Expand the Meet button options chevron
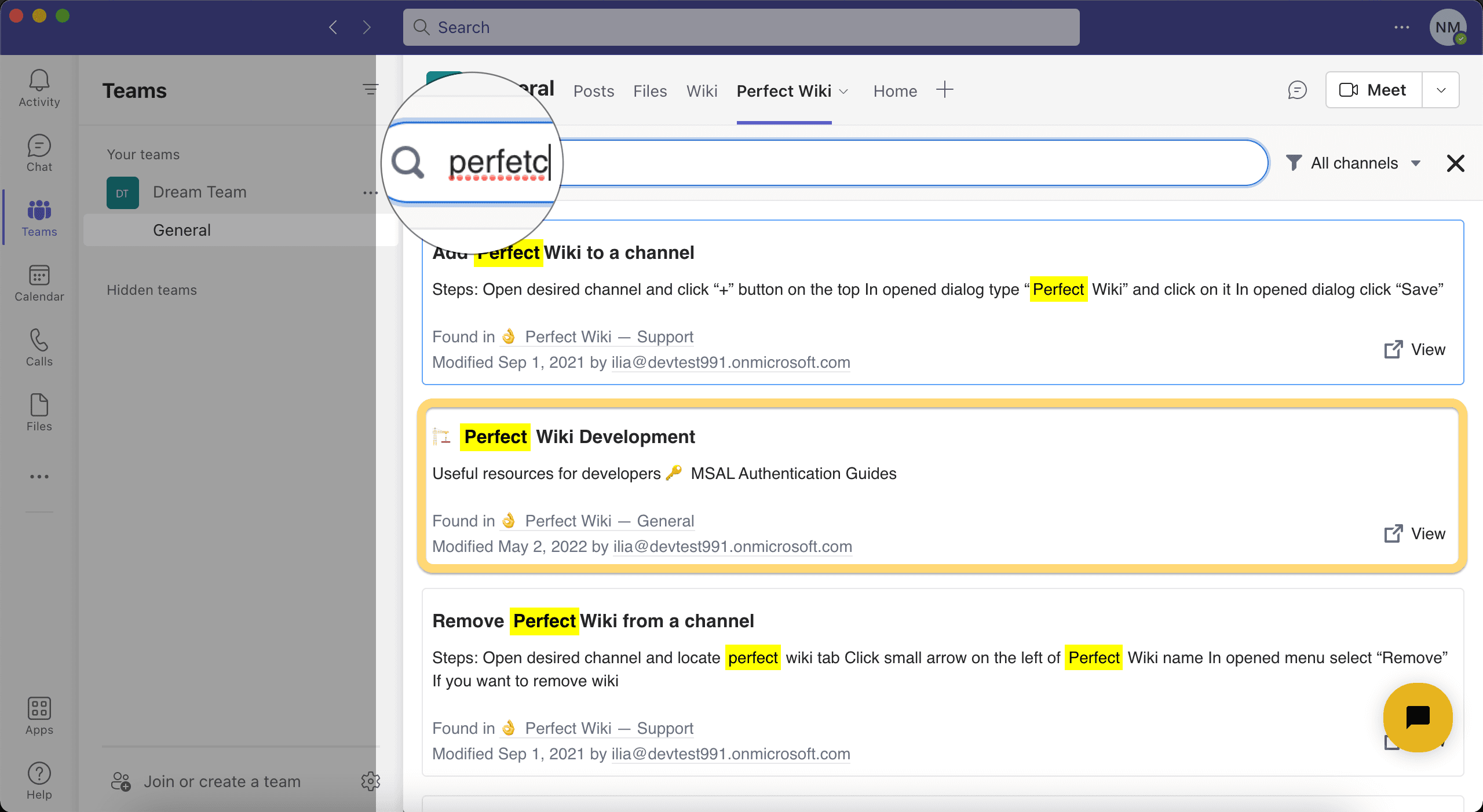Screen dimensions: 1483x812 coord(1441,90)
